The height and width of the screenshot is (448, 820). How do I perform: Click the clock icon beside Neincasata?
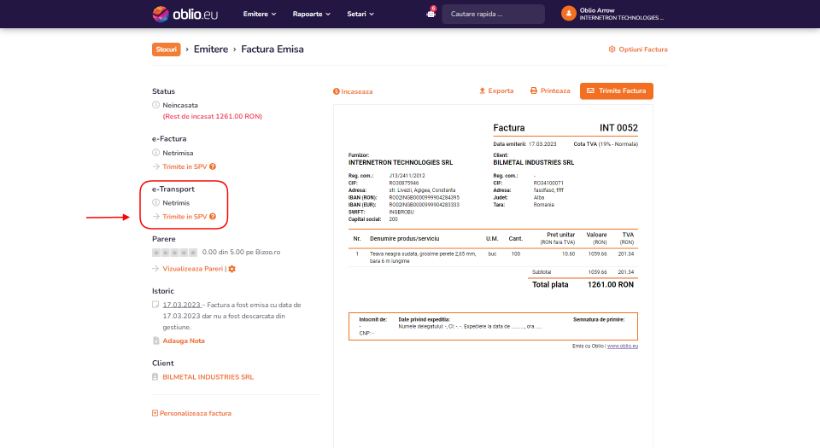coord(156,105)
